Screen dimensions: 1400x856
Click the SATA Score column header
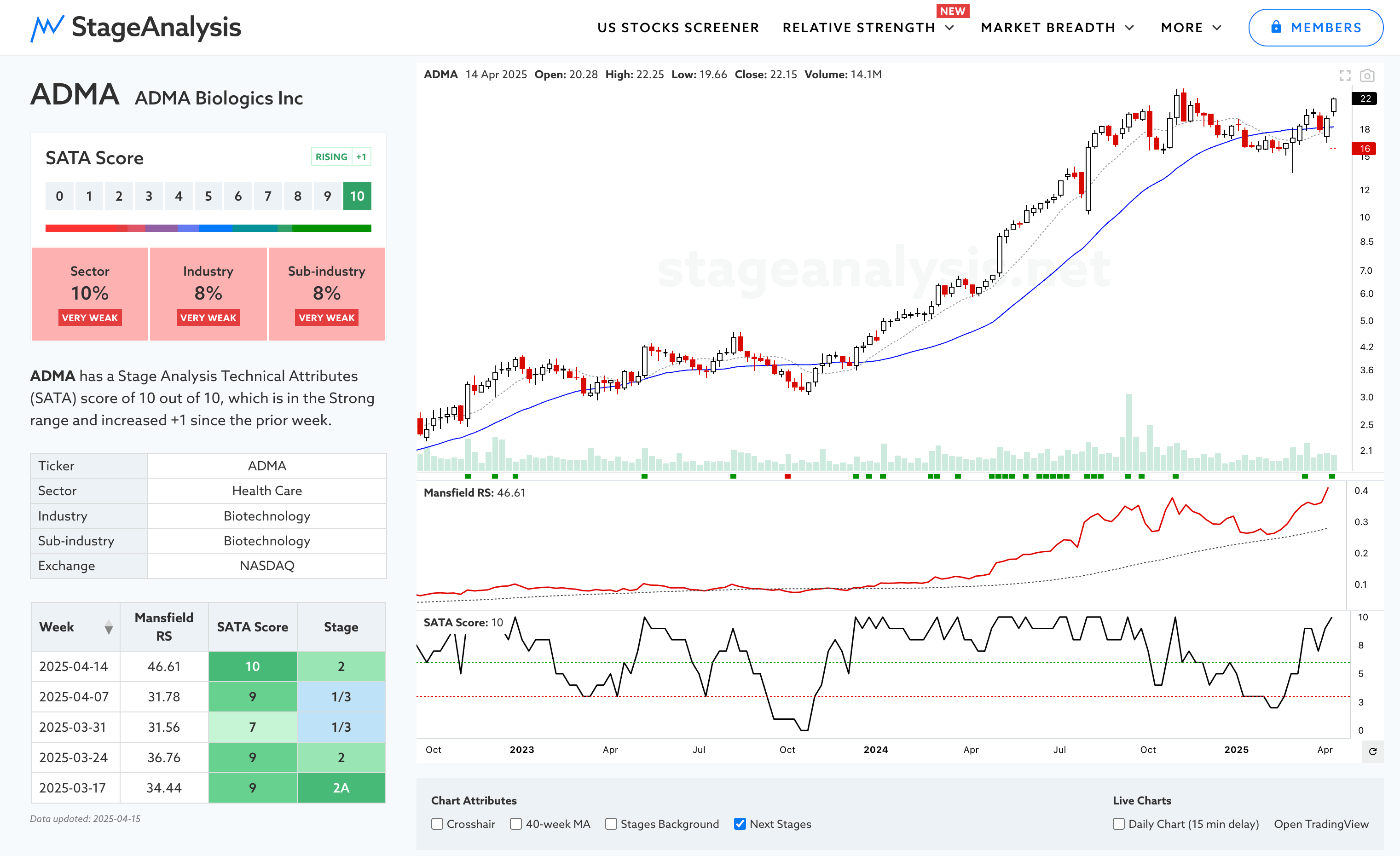click(x=252, y=626)
